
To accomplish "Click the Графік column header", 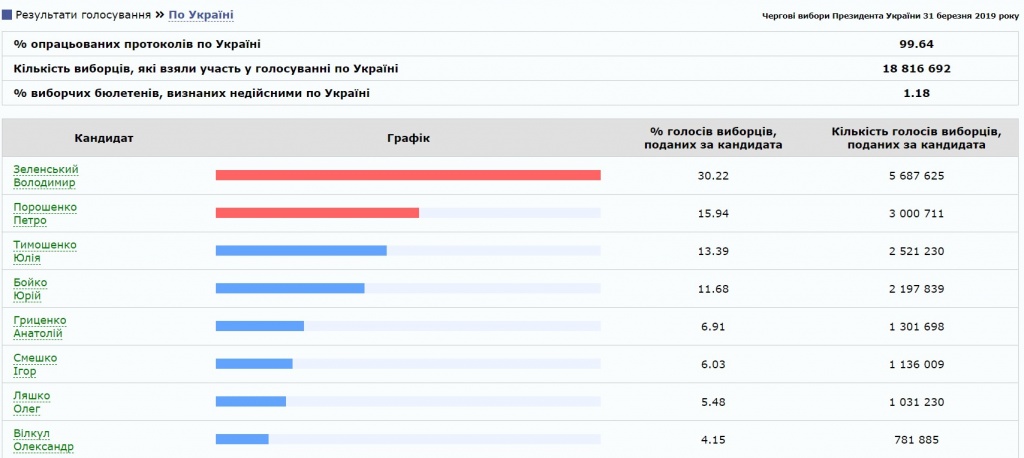I will pos(408,138).
